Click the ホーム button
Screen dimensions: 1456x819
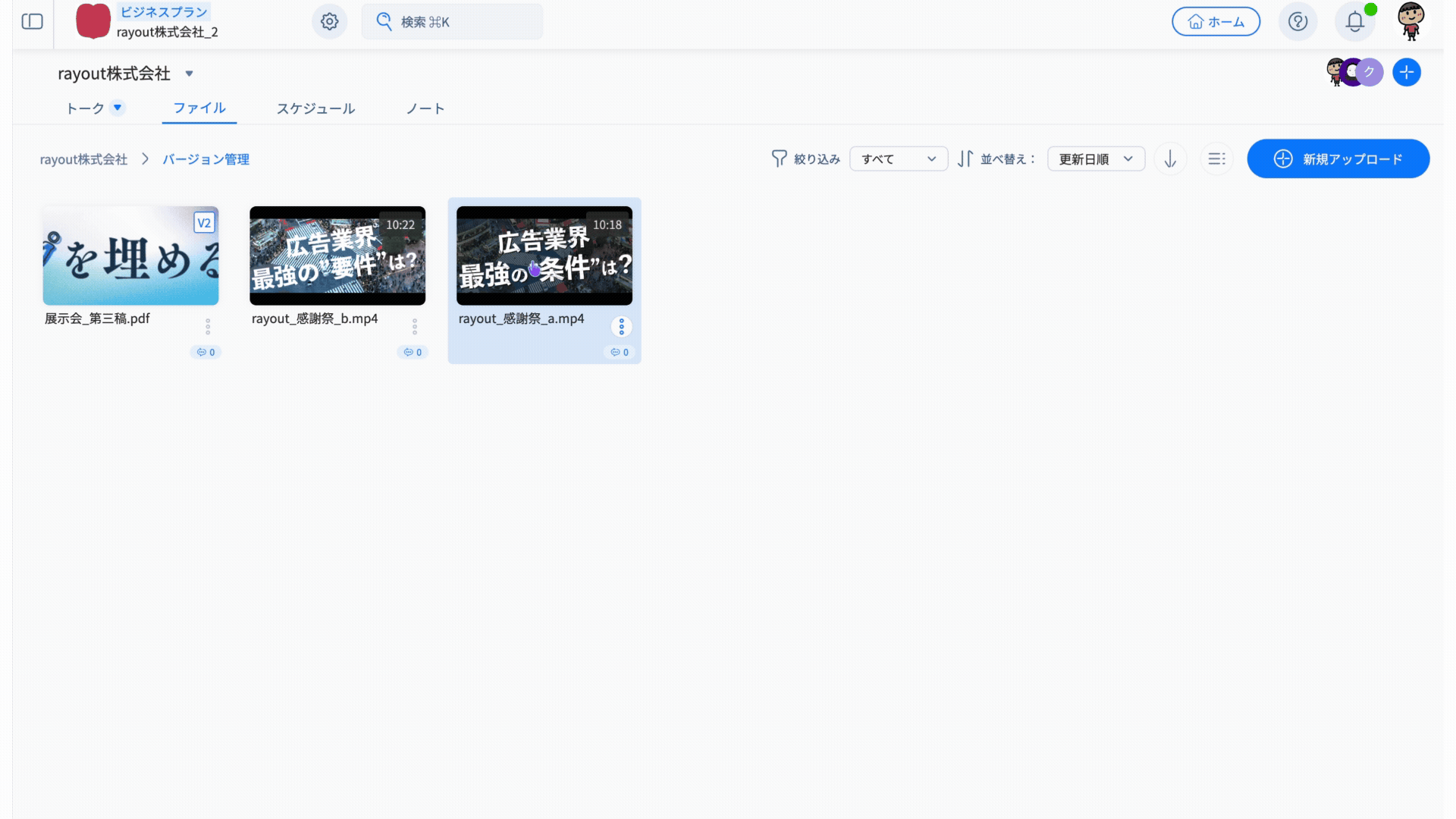[1216, 21]
